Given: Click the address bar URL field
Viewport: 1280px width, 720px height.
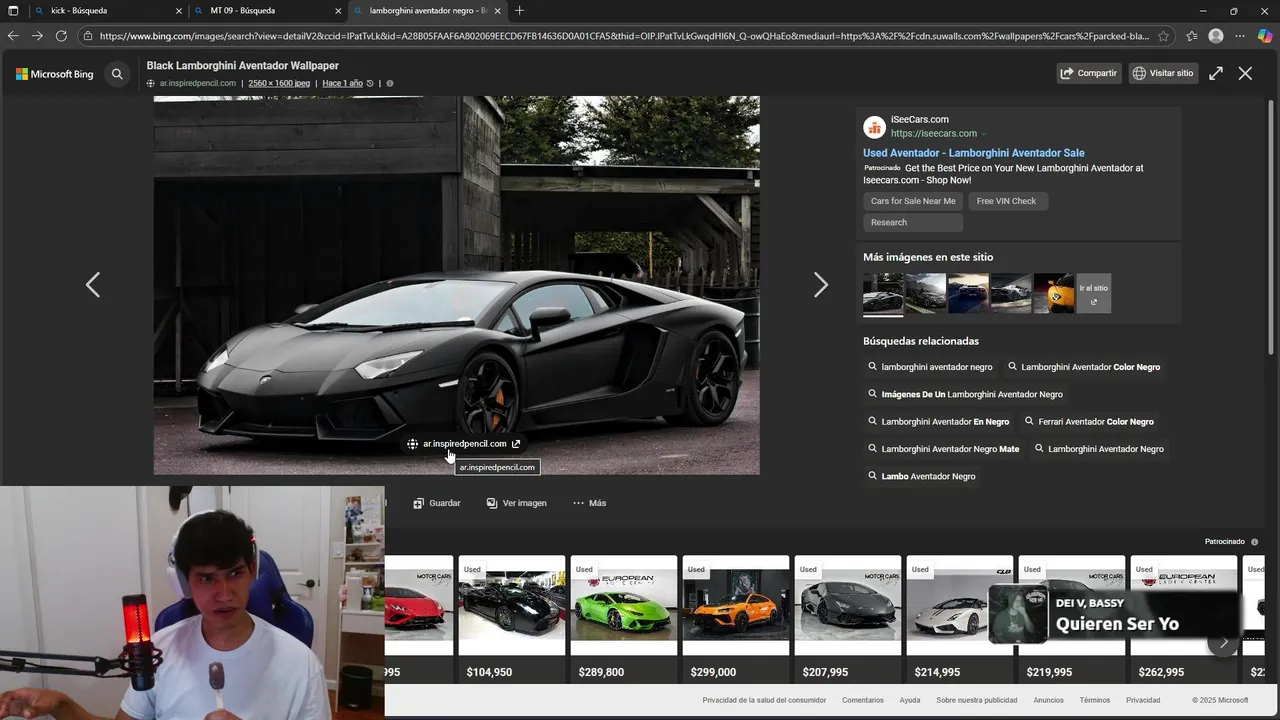Looking at the screenshot, I should (625, 36).
